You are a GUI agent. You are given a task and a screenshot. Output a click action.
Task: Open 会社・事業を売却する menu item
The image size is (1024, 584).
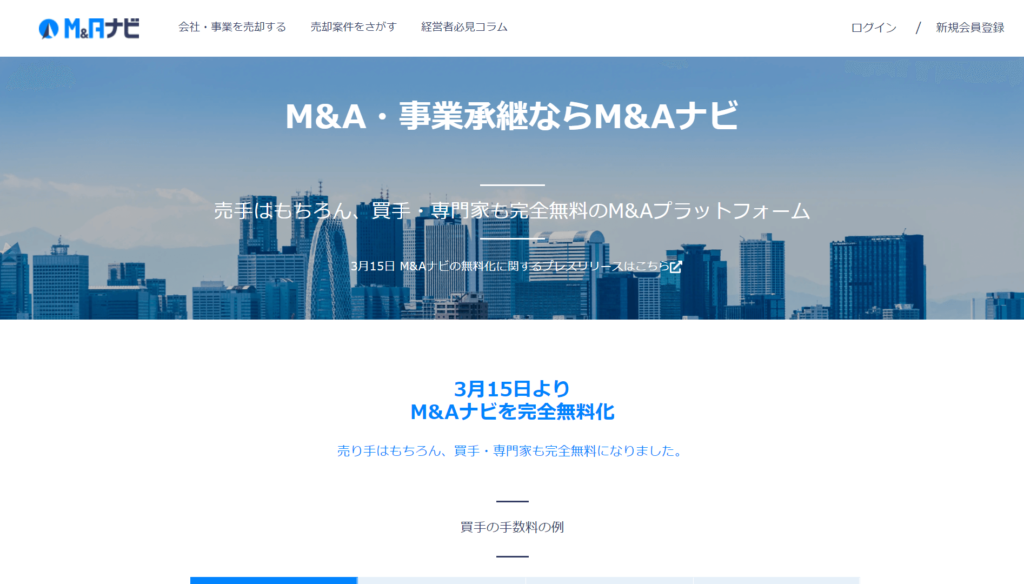coord(232,27)
